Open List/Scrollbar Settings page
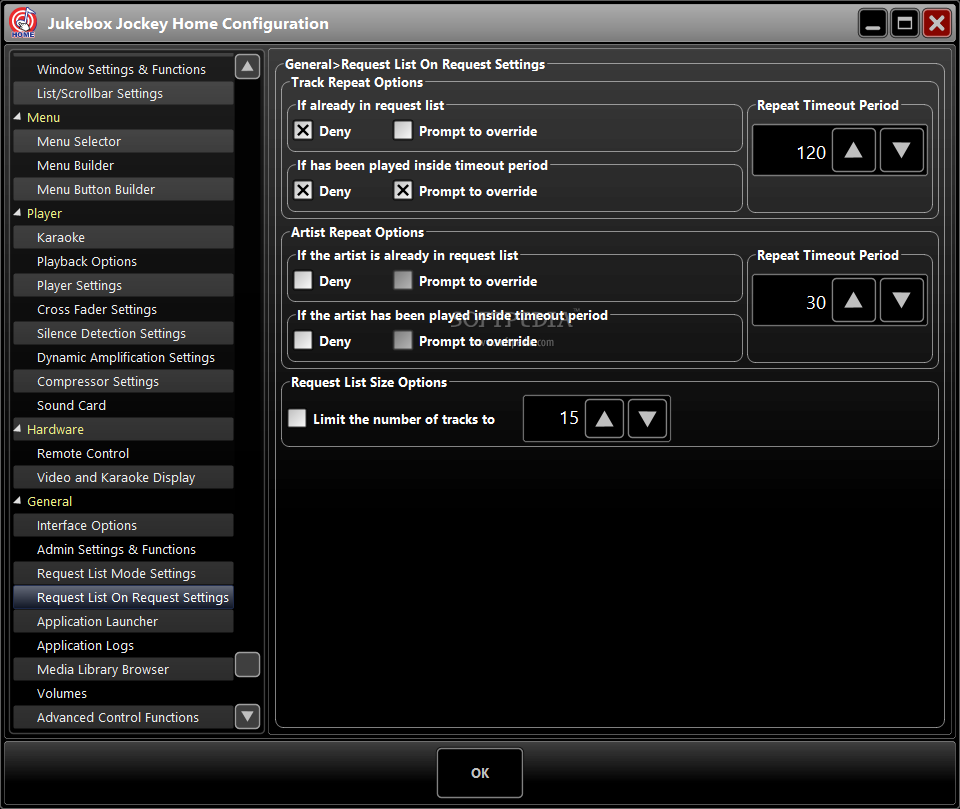The width and height of the screenshot is (960, 809). (123, 93)
